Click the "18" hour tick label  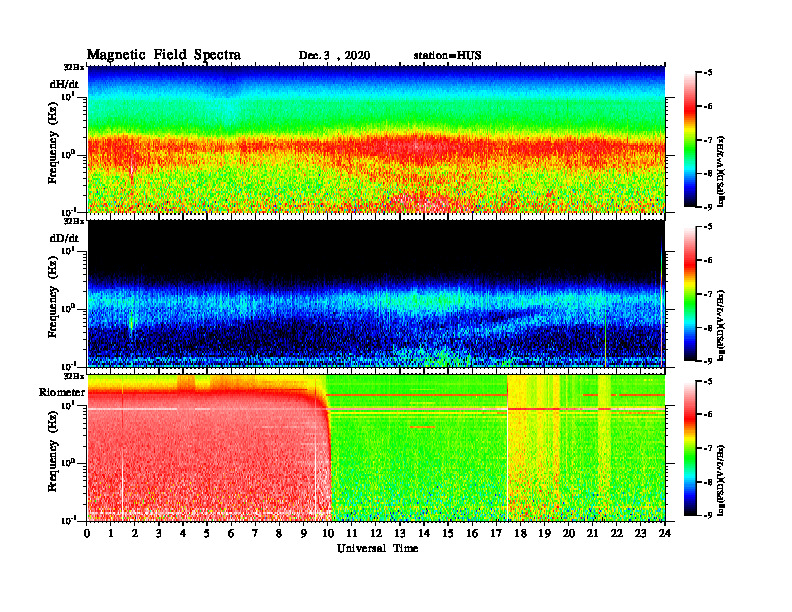520,533
